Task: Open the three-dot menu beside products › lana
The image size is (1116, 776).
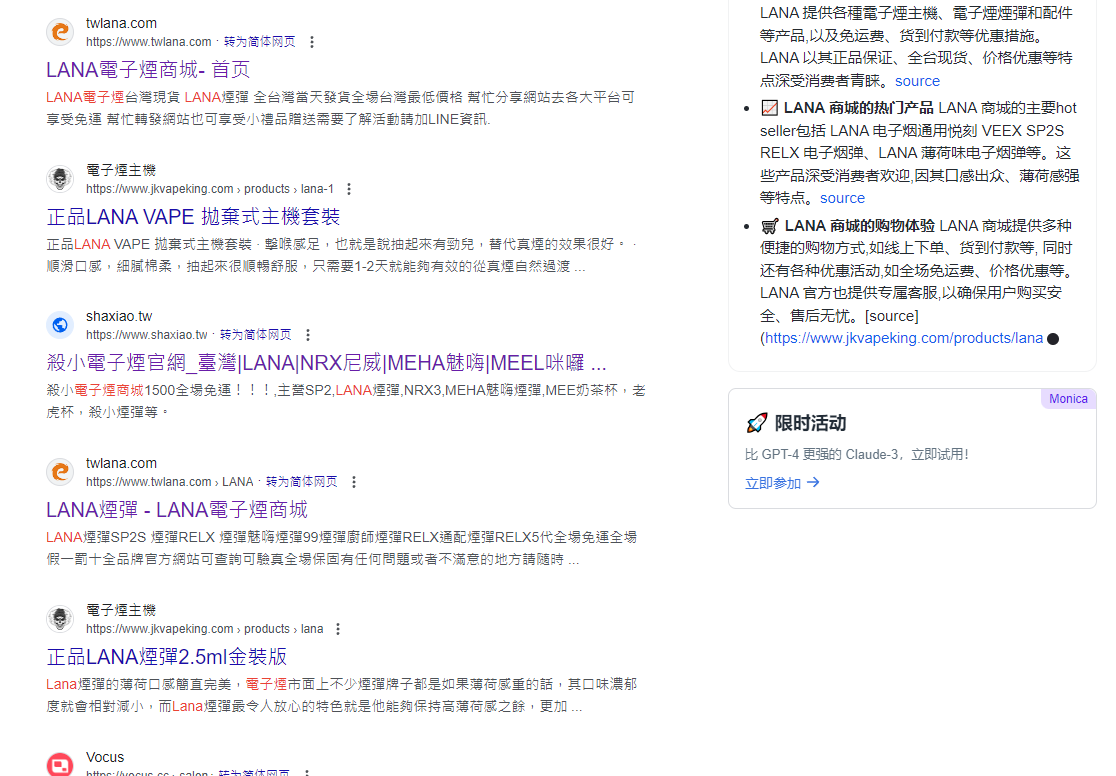Action: (338, 629)
